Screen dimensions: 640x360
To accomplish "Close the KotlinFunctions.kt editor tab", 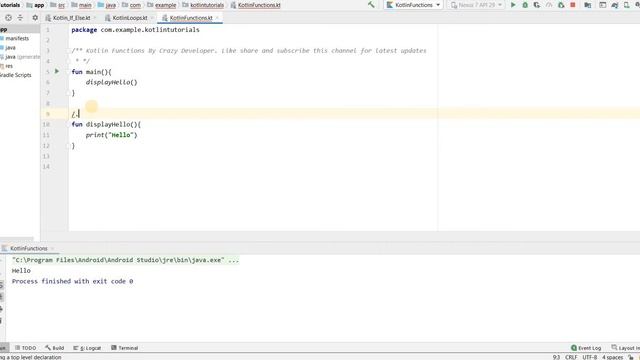I will pyautogui.click(x=217, y=18).
